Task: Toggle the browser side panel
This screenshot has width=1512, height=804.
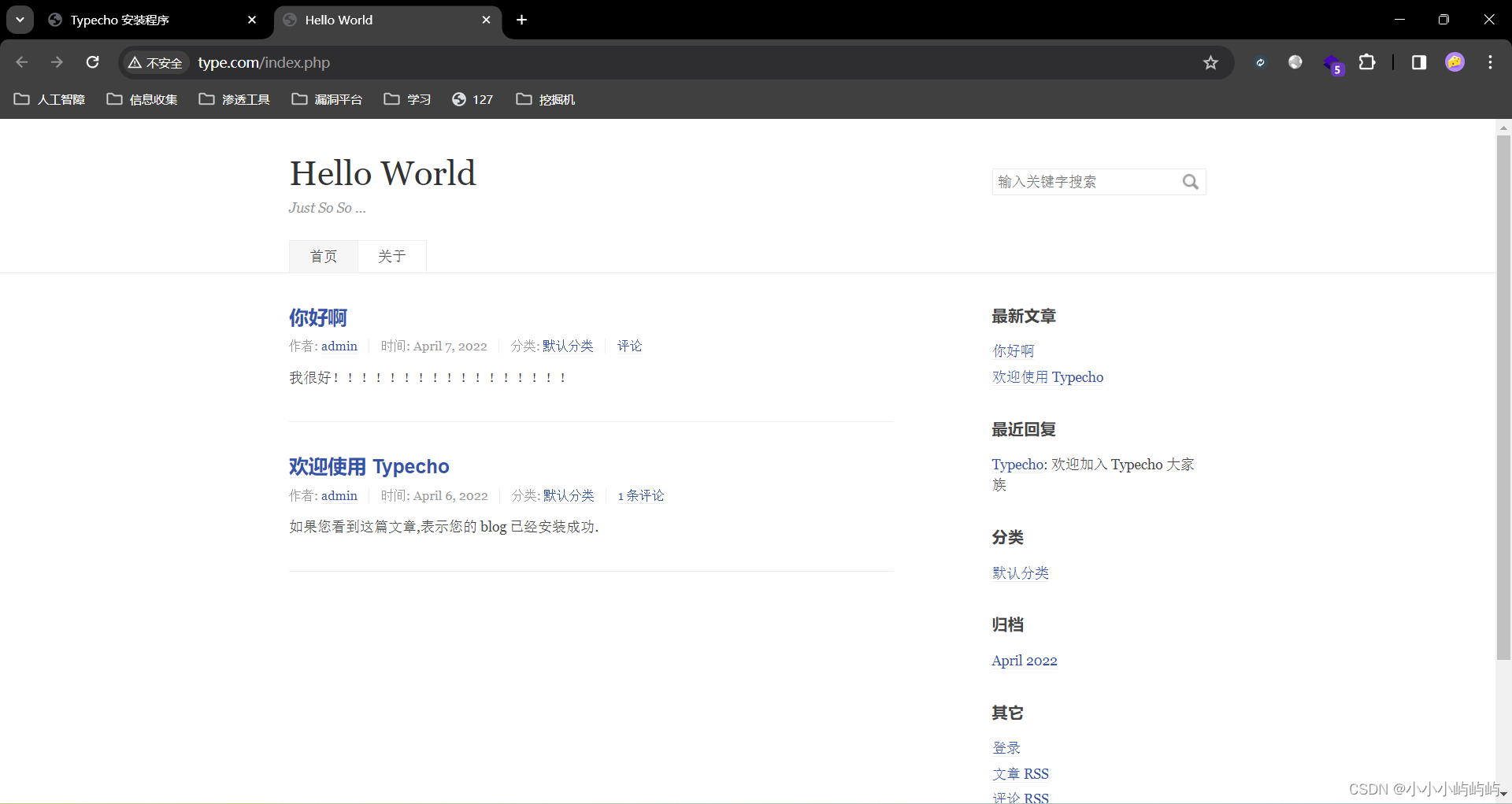Action: click(x=1419, y=62)
